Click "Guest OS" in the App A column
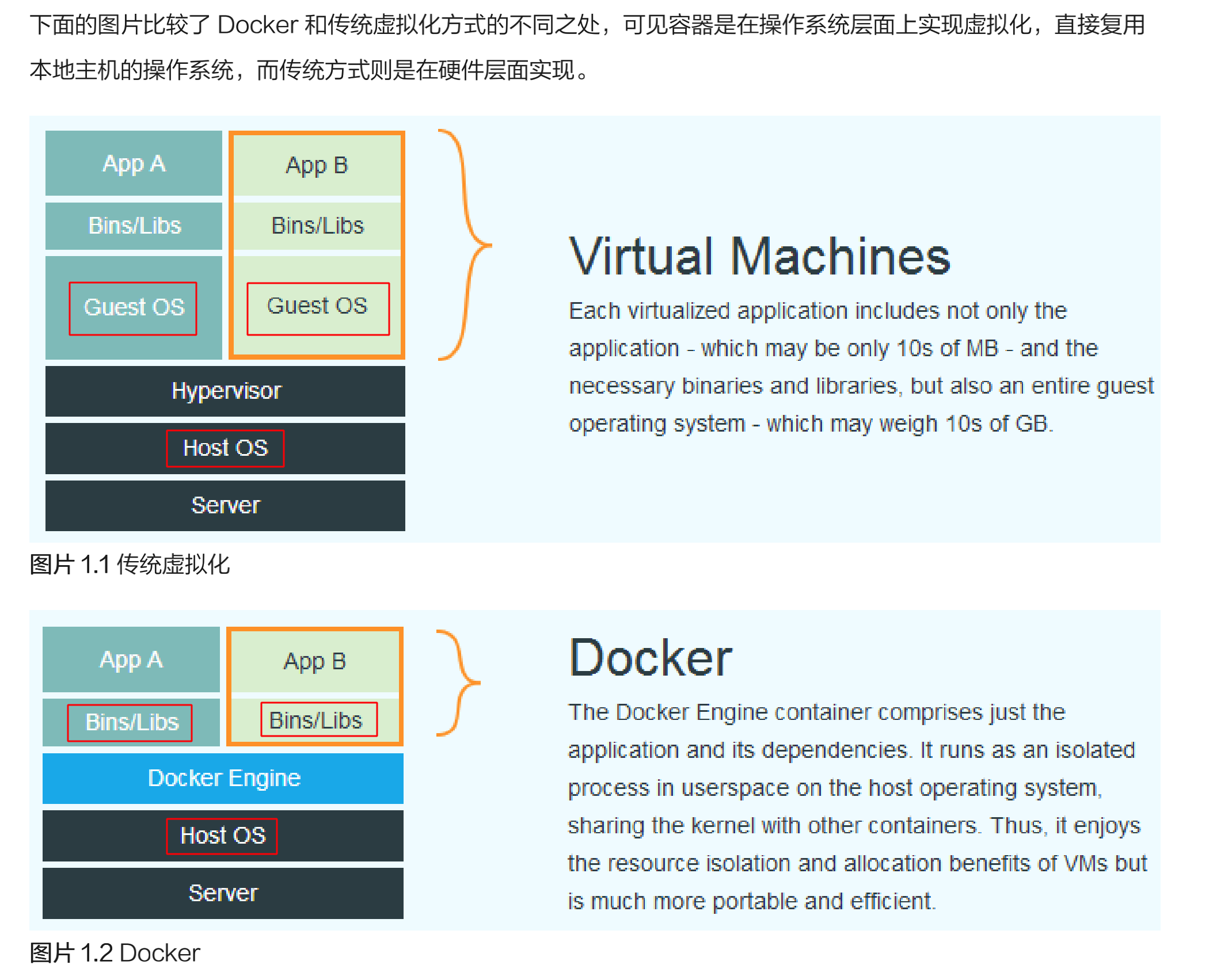Screen dimensions: 1232x976 pyautogui.click(x=134, y=307)
